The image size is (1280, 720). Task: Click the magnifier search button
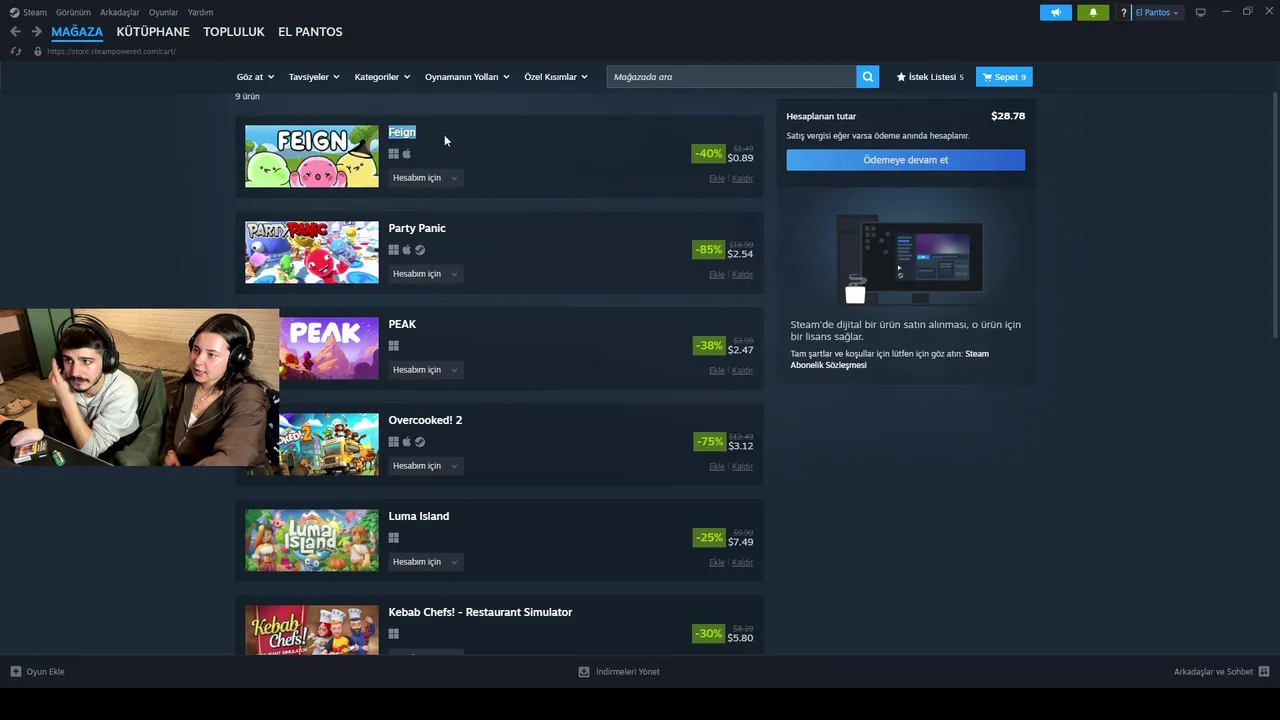pyautogui.click(x=868, y=77)
